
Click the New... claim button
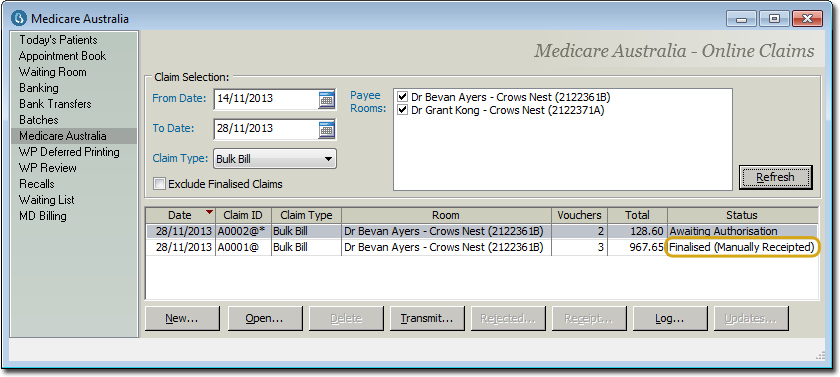tap(182, 319)
